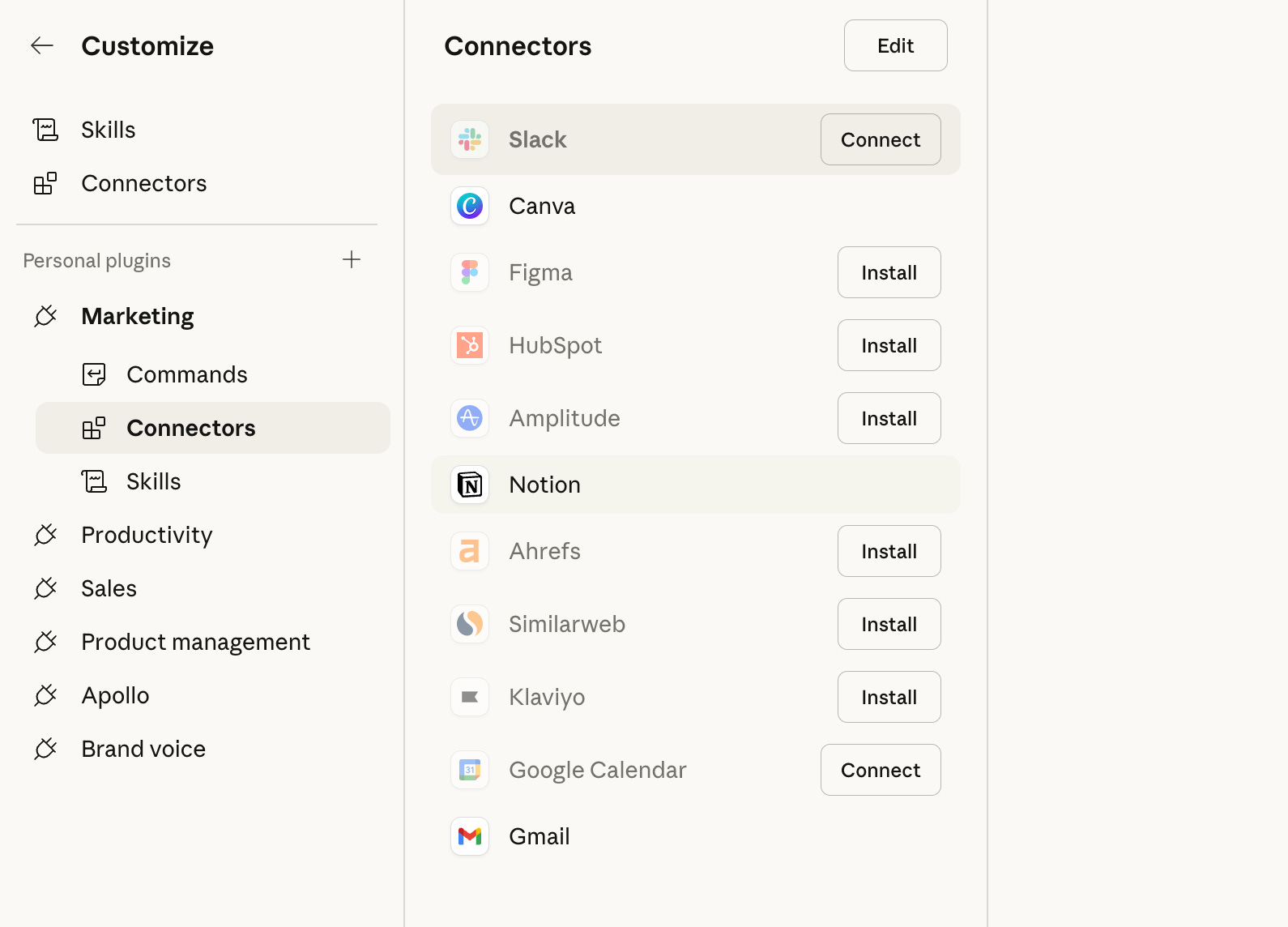Click the Similarweb logo icon
The height and width of the screenshot is (927, 1288).
[470, 624]
